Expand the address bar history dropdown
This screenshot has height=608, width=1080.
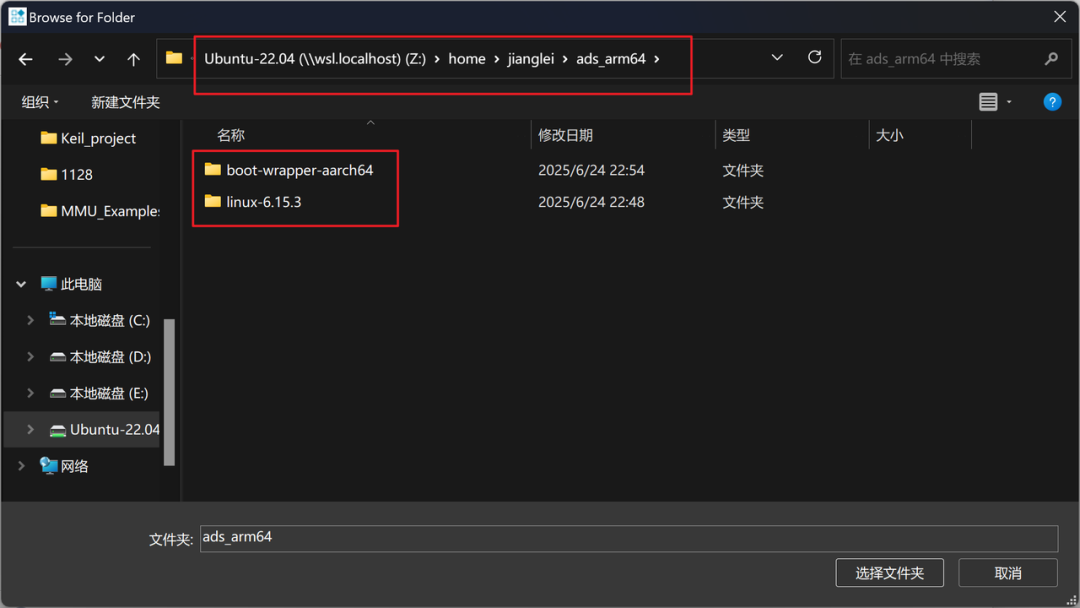(x=777, y=58)
